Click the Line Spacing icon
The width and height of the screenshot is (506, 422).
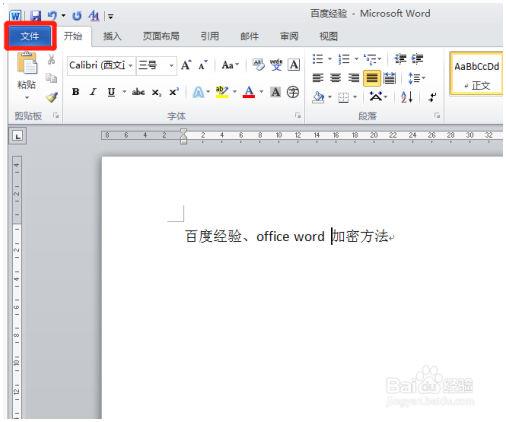(414, 78)
